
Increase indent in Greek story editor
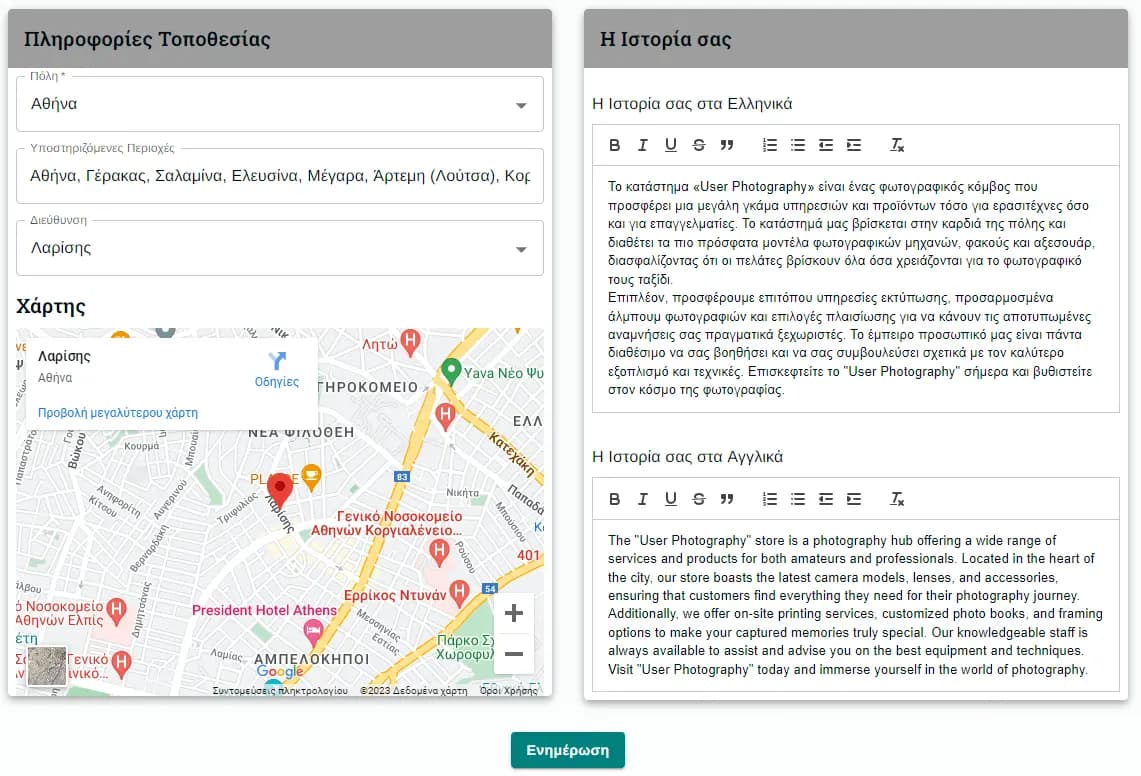point(854,145)
